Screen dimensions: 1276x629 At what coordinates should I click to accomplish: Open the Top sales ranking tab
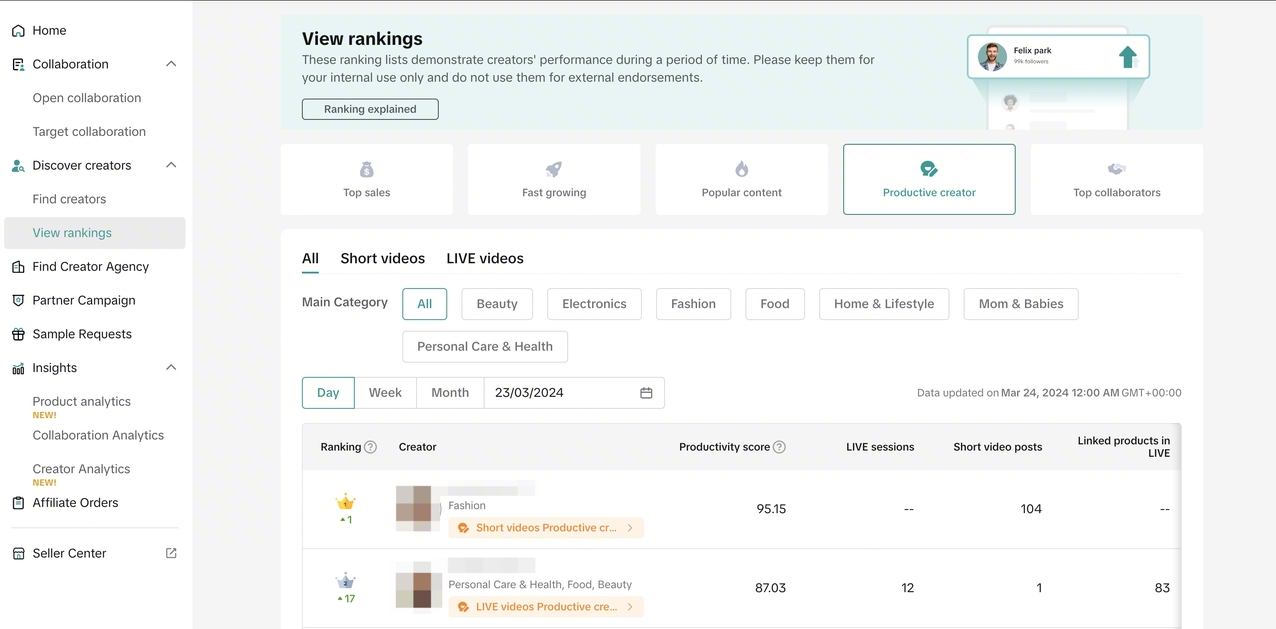(366, 179)
